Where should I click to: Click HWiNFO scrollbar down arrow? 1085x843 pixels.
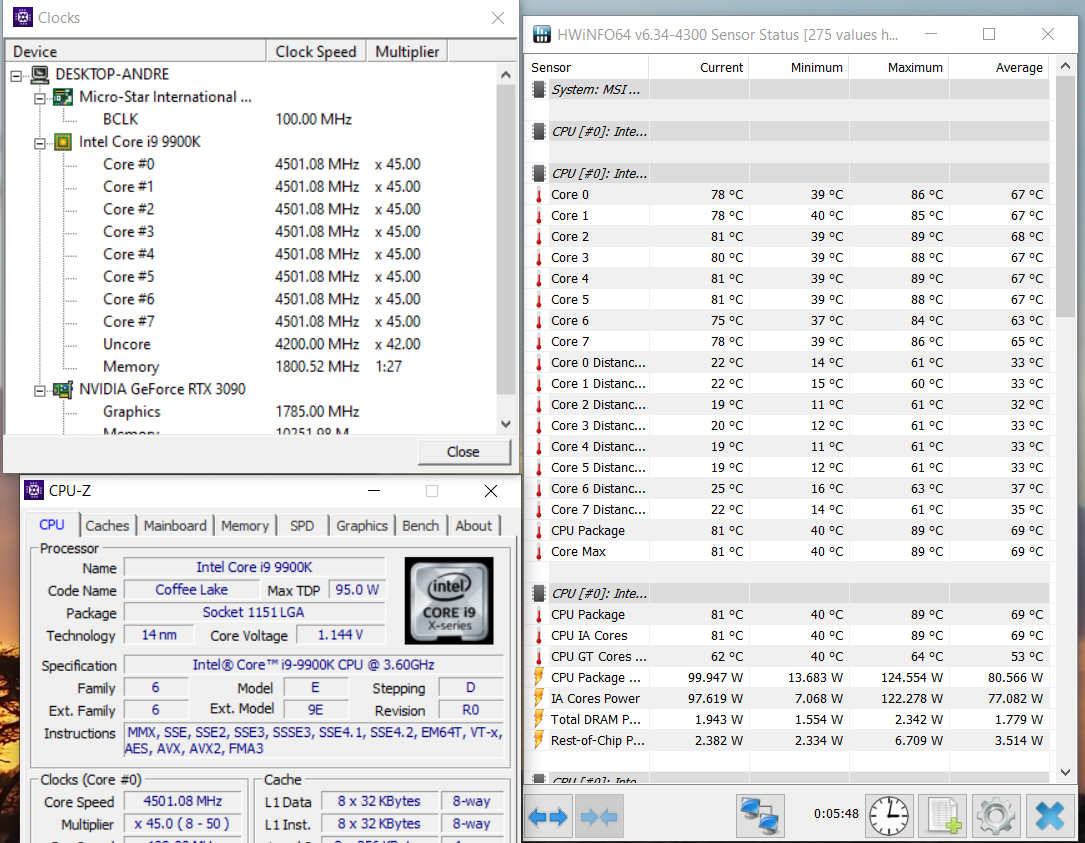click(1065, 772)
